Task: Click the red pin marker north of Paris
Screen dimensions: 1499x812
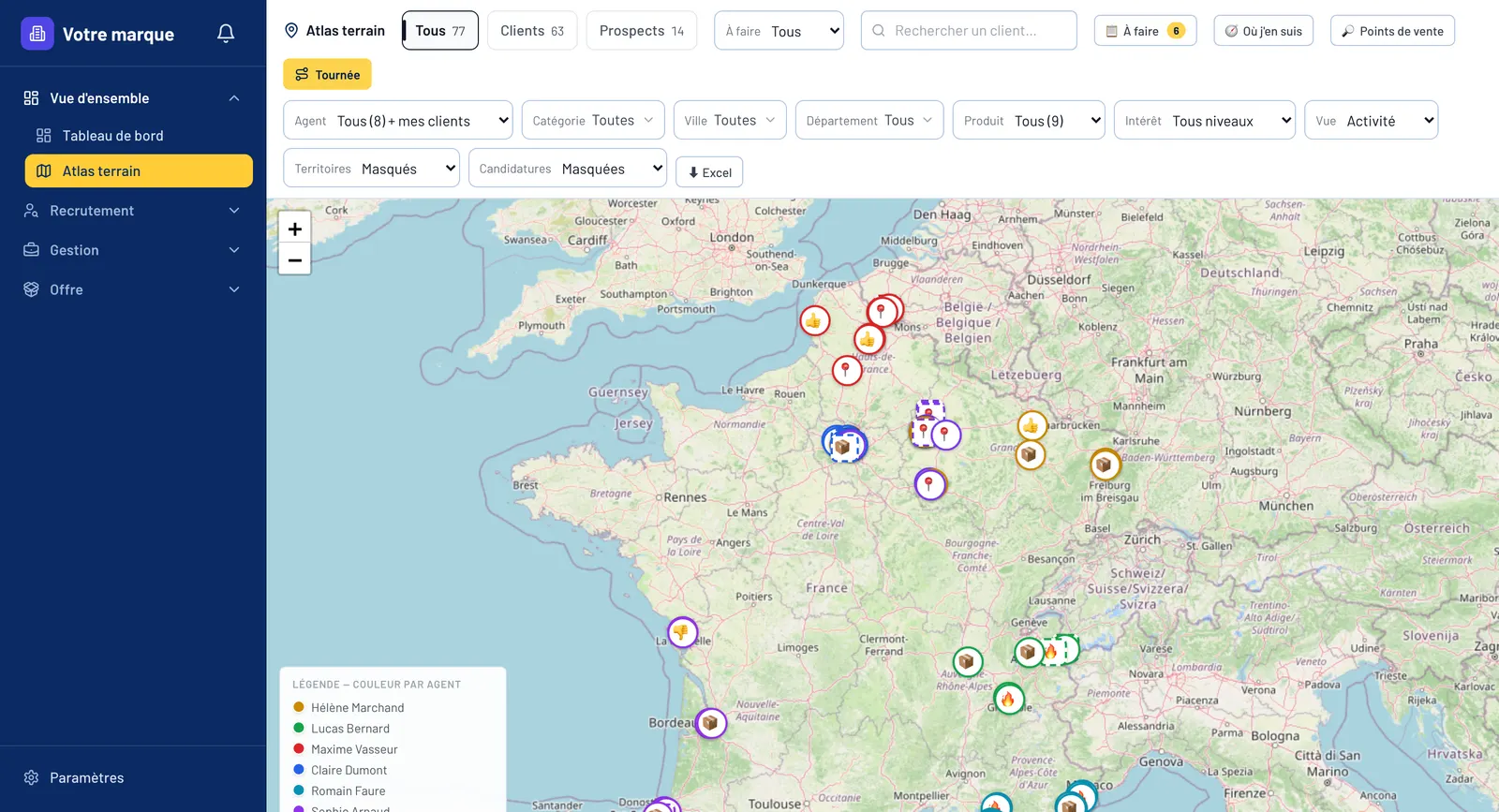Action: pos(847,371)
